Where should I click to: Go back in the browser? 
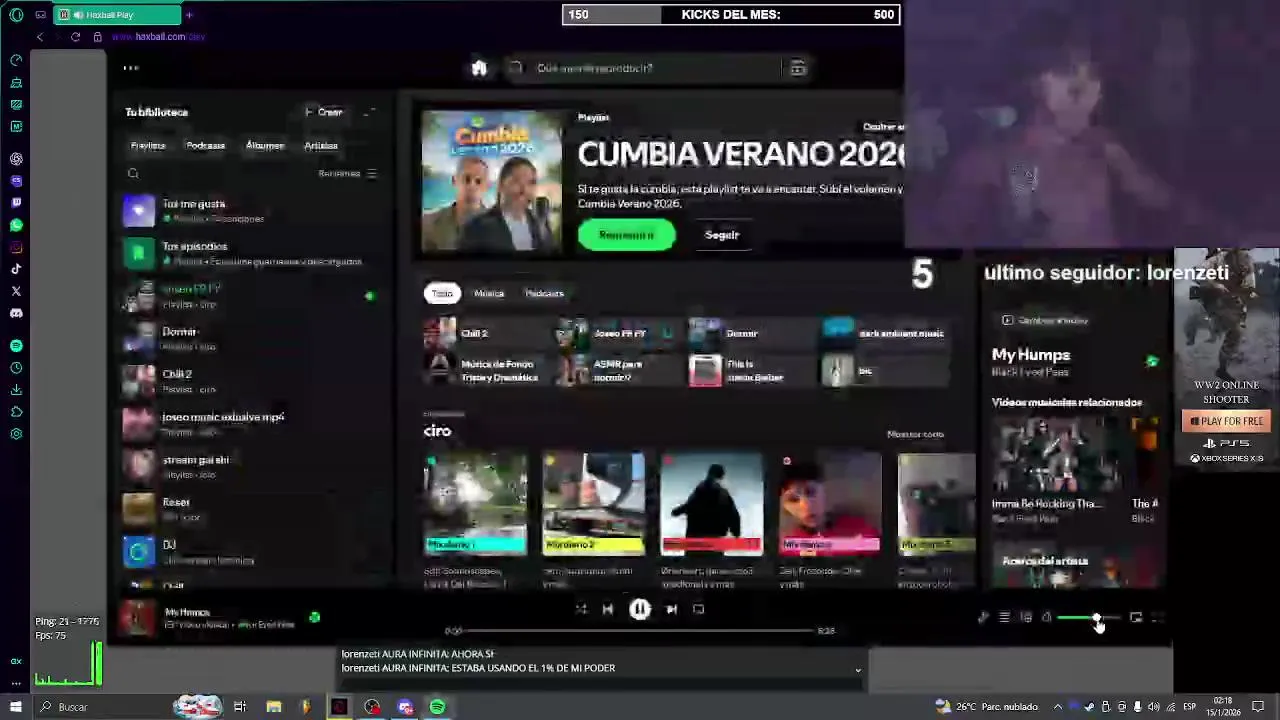click(x=40, y=37)
